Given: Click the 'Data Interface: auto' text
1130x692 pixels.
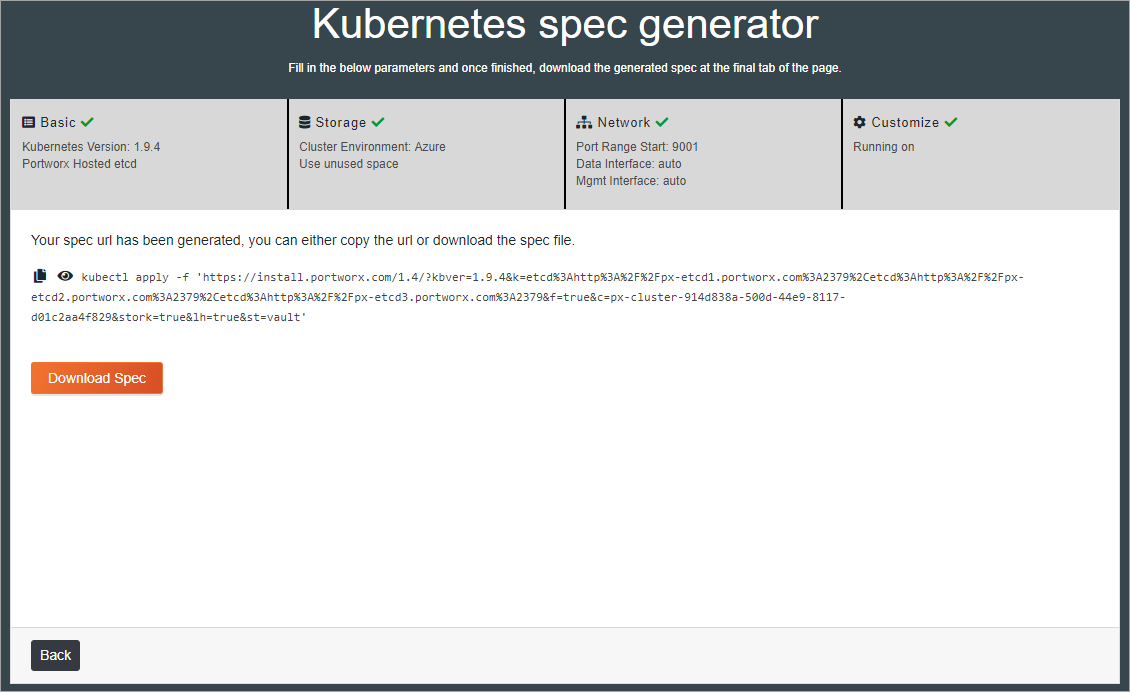Looking at the screenshot, I should click(x=628, y=164).
